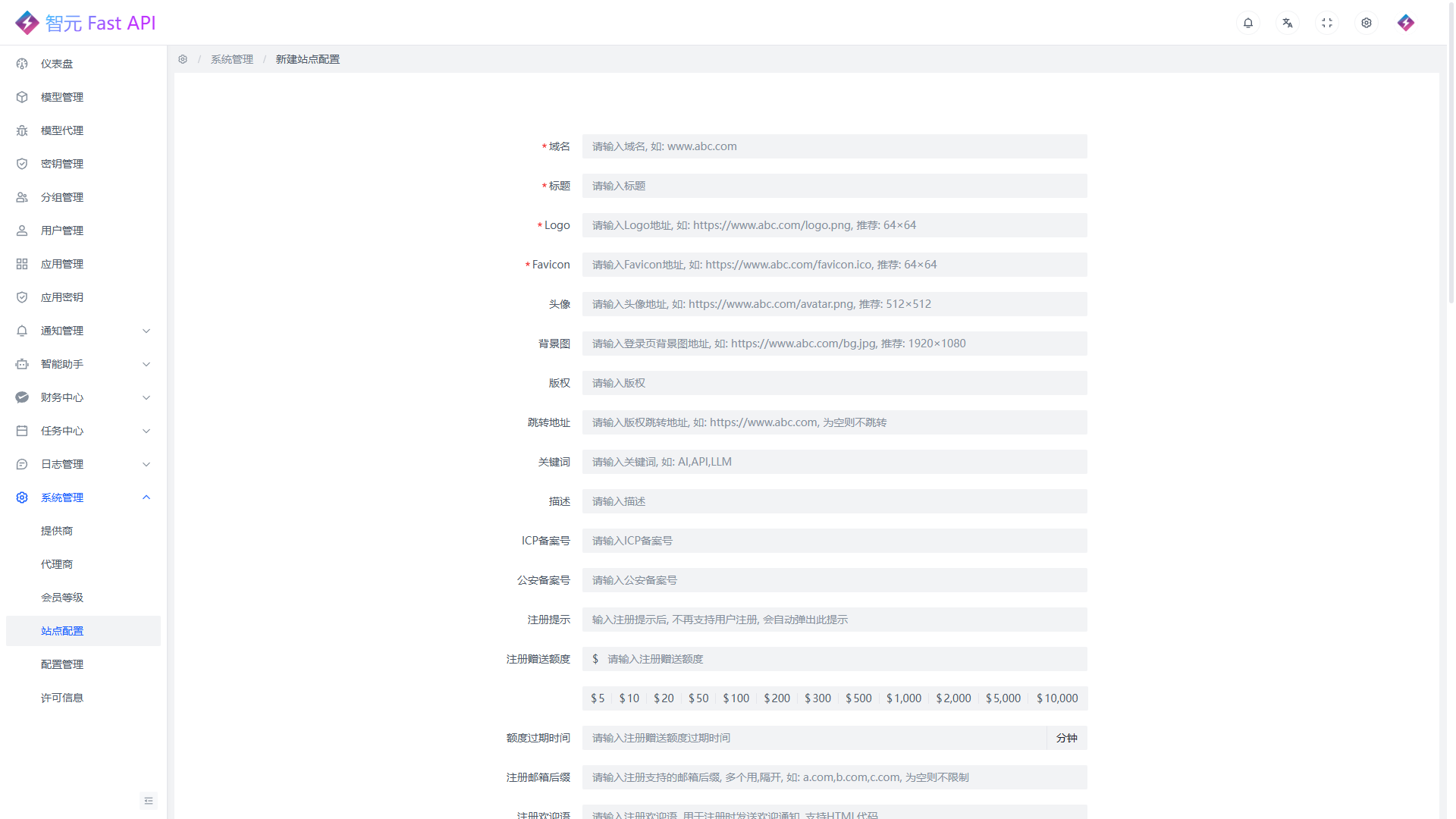Collapse sidebar using bottom fold icon
The height and width of the screenshot is (819, 1456).
pos(149,801)
